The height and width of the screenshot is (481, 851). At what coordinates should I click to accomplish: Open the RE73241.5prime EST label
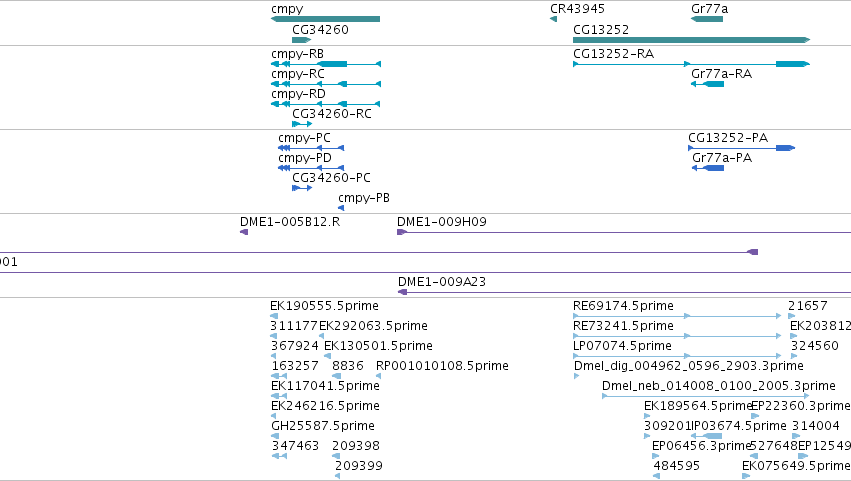[624, 326]
